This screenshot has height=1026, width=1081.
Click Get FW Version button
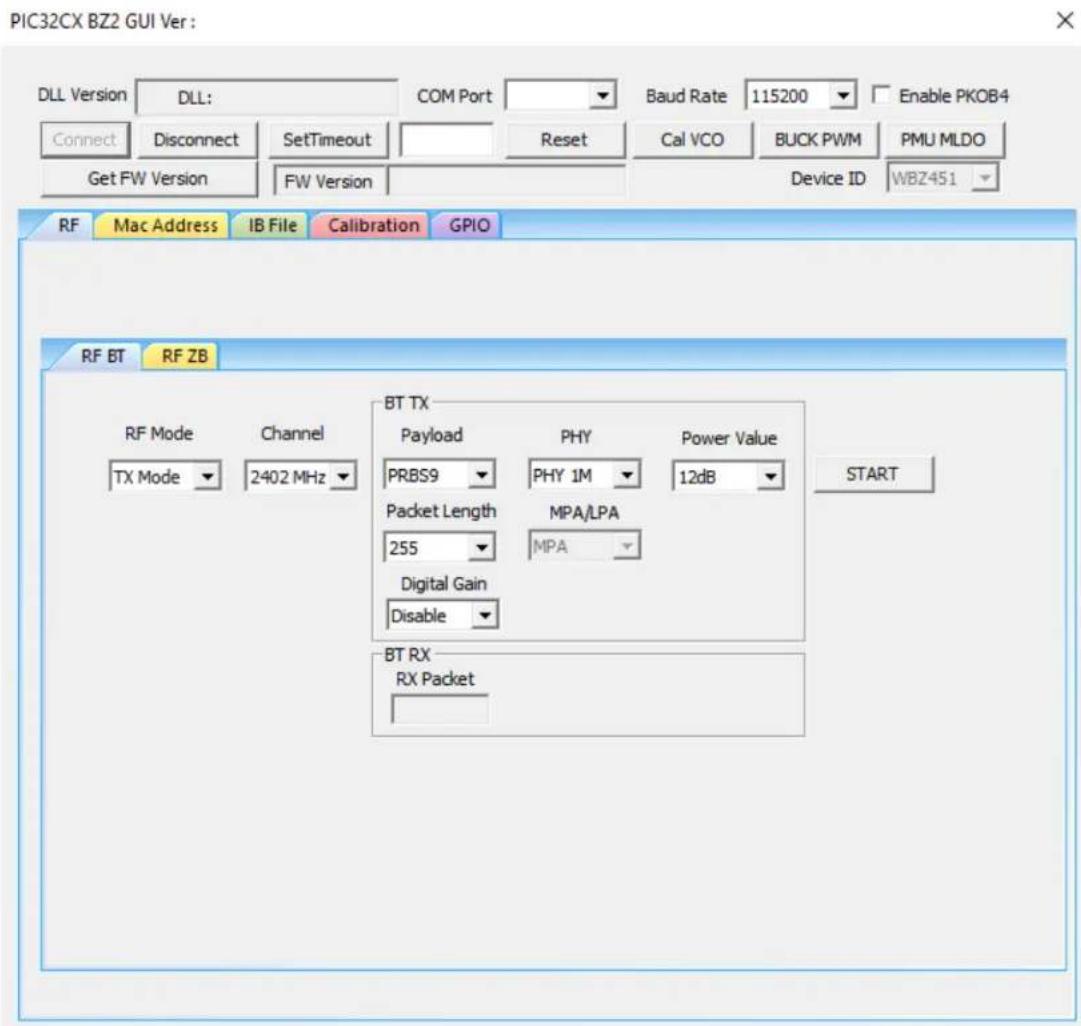[x=148, y=179]
